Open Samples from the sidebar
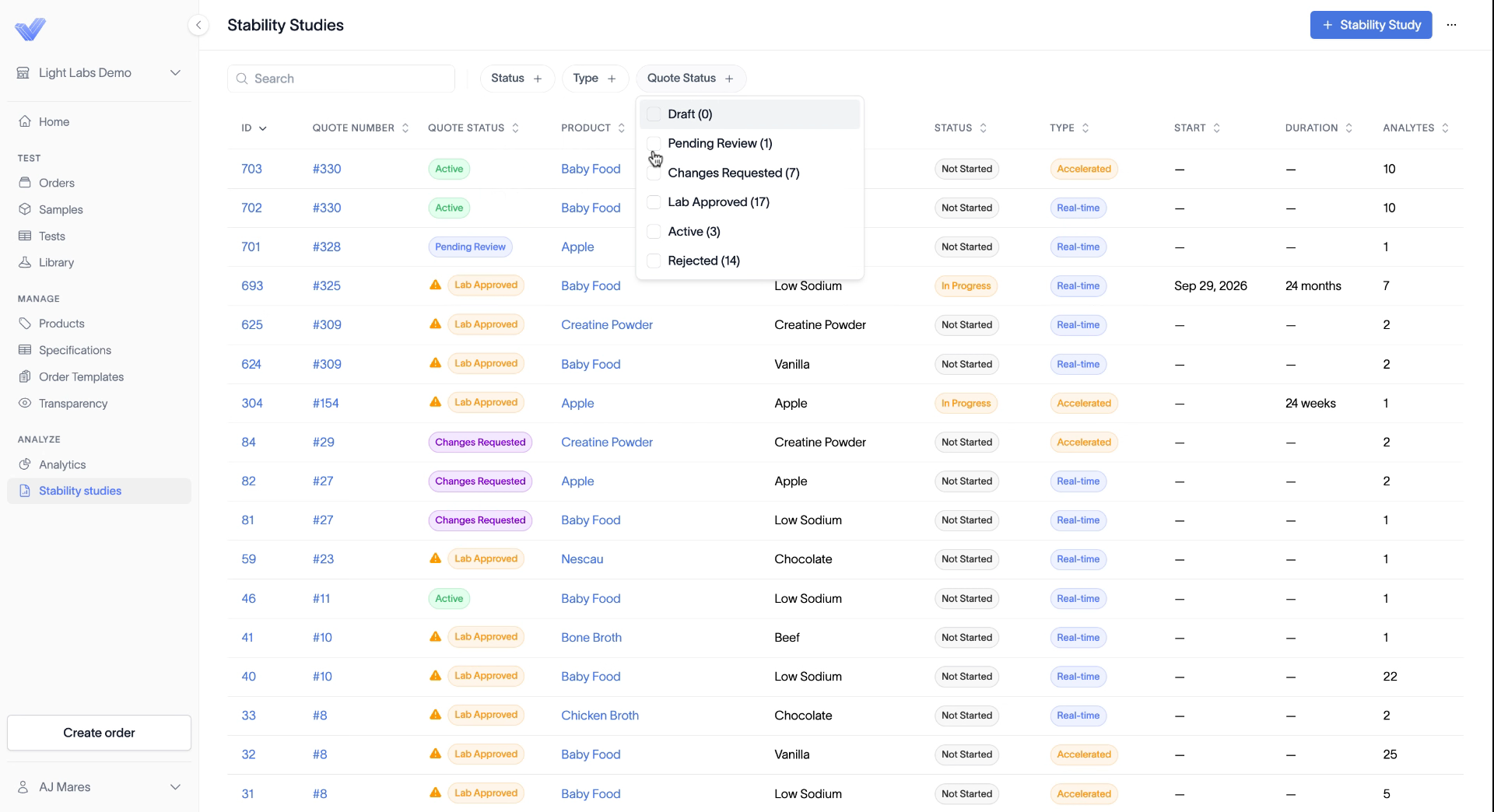Image resolution: width=1494 pixels, height=812 pixels. pyautogui.click(x=99, y=209)
